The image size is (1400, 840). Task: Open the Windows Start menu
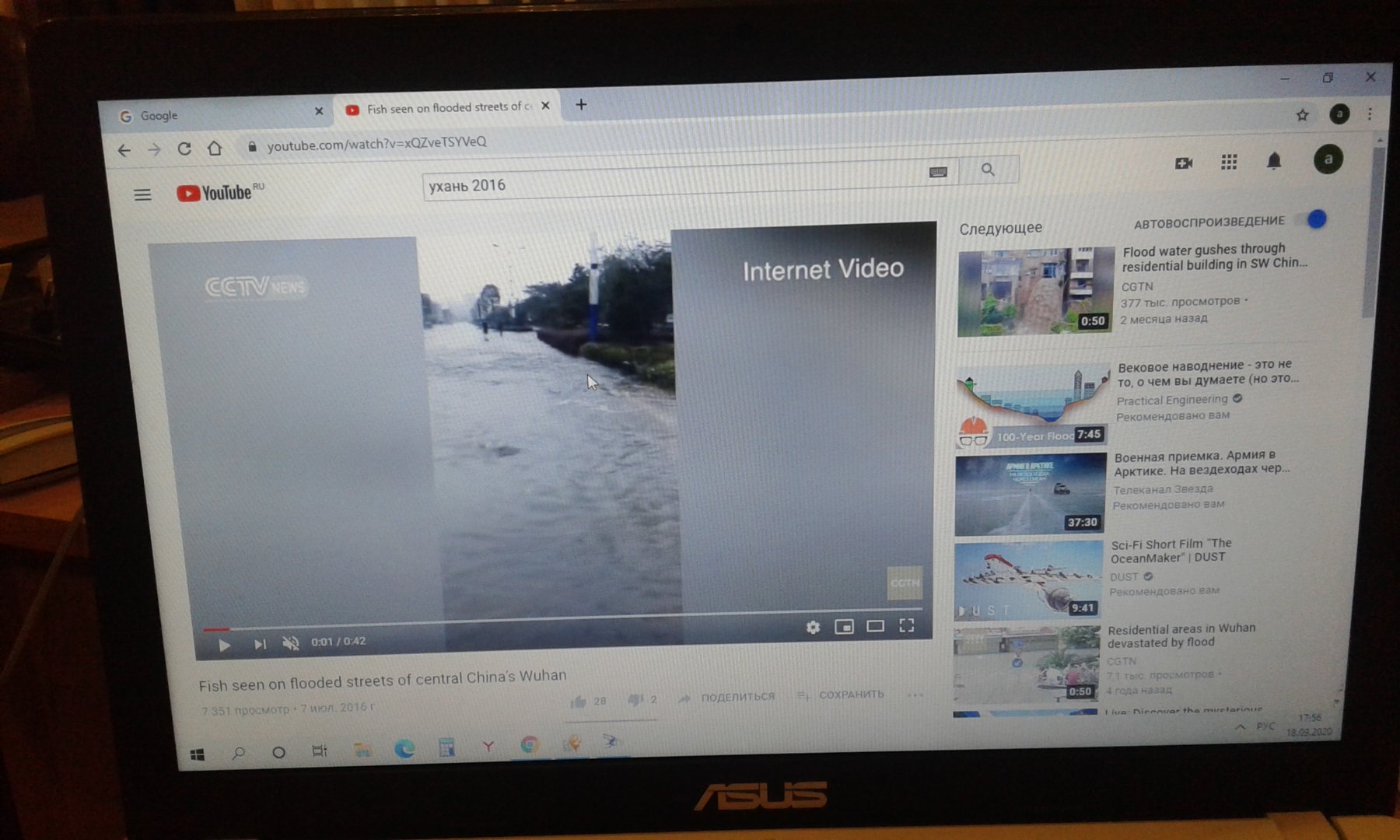pyautogui.click(x=198, y=754)
